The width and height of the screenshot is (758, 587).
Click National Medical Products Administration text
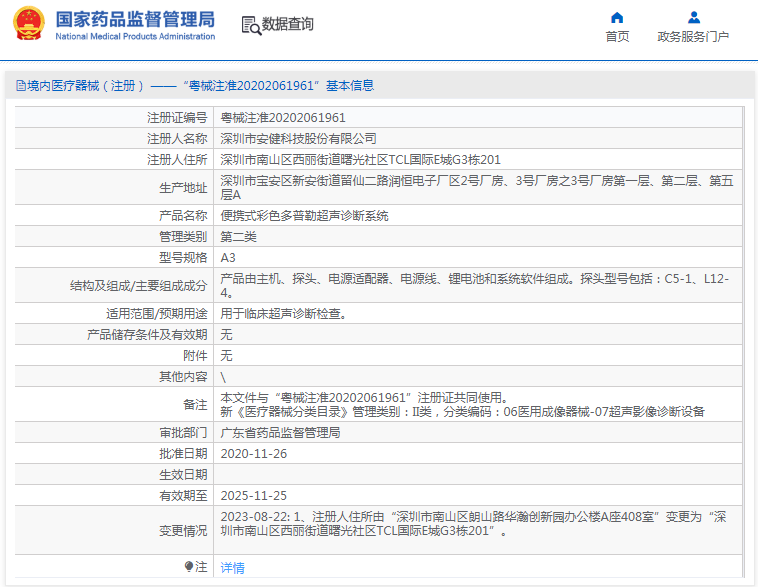pyautogui.click(x=135, y=36)
